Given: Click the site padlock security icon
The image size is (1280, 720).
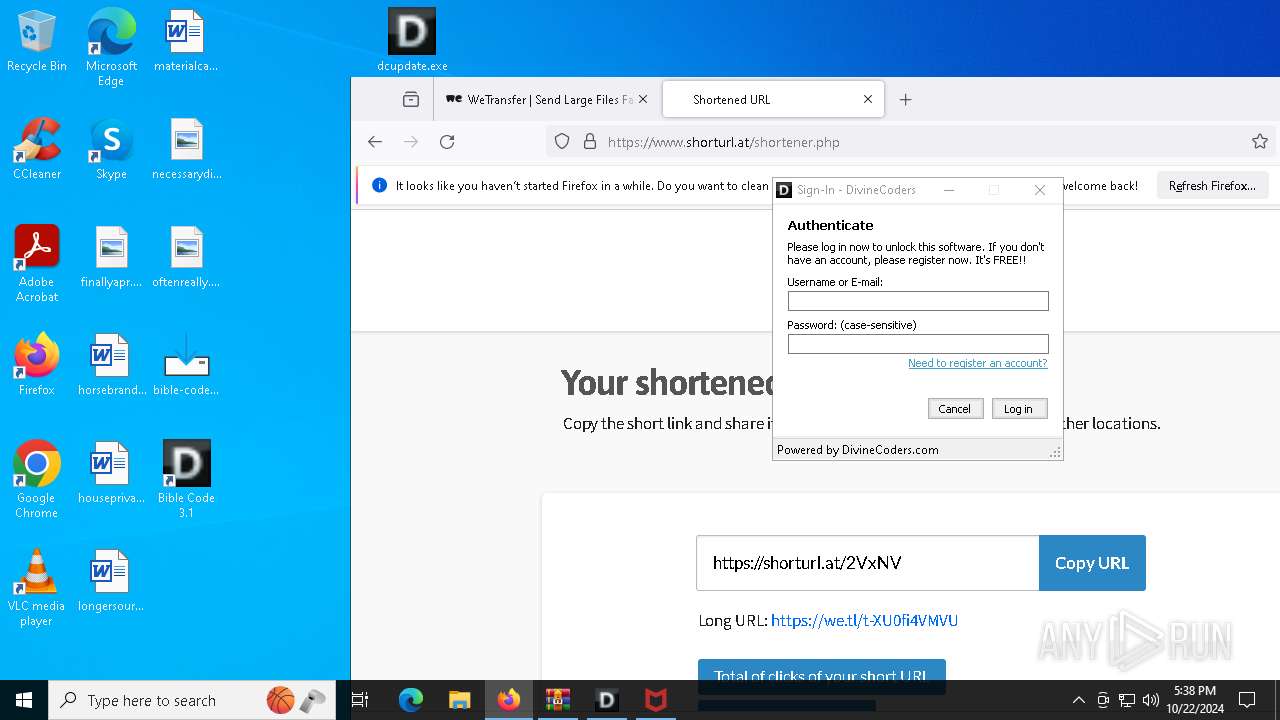Looking at the screenshot, I should point(590,142).
